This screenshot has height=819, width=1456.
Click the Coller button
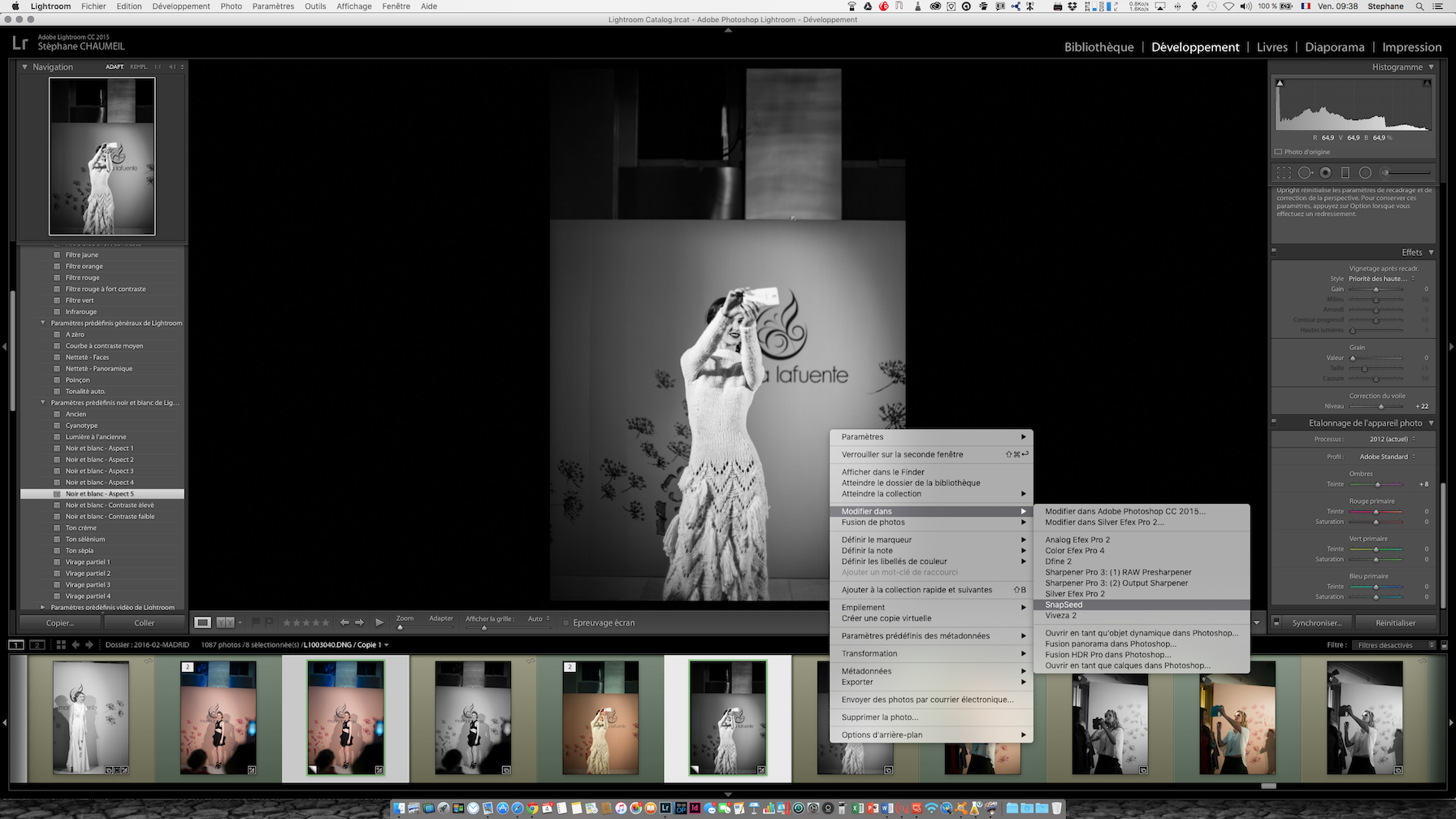coord(144,623)
